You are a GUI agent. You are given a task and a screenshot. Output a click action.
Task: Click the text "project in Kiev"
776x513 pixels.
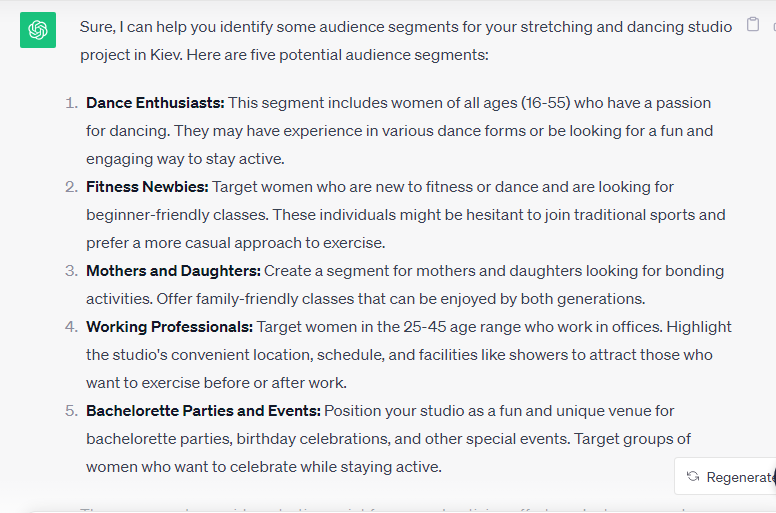coord(131,55)
